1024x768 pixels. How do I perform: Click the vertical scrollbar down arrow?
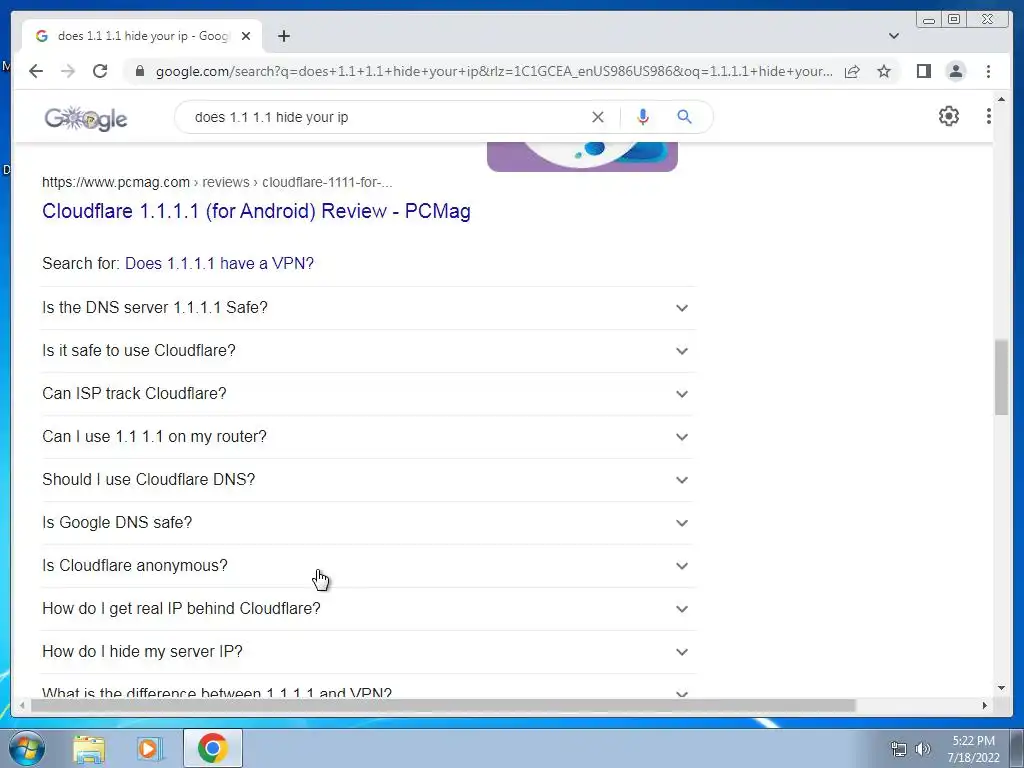pyautogui.click(x=1001, y=688)
